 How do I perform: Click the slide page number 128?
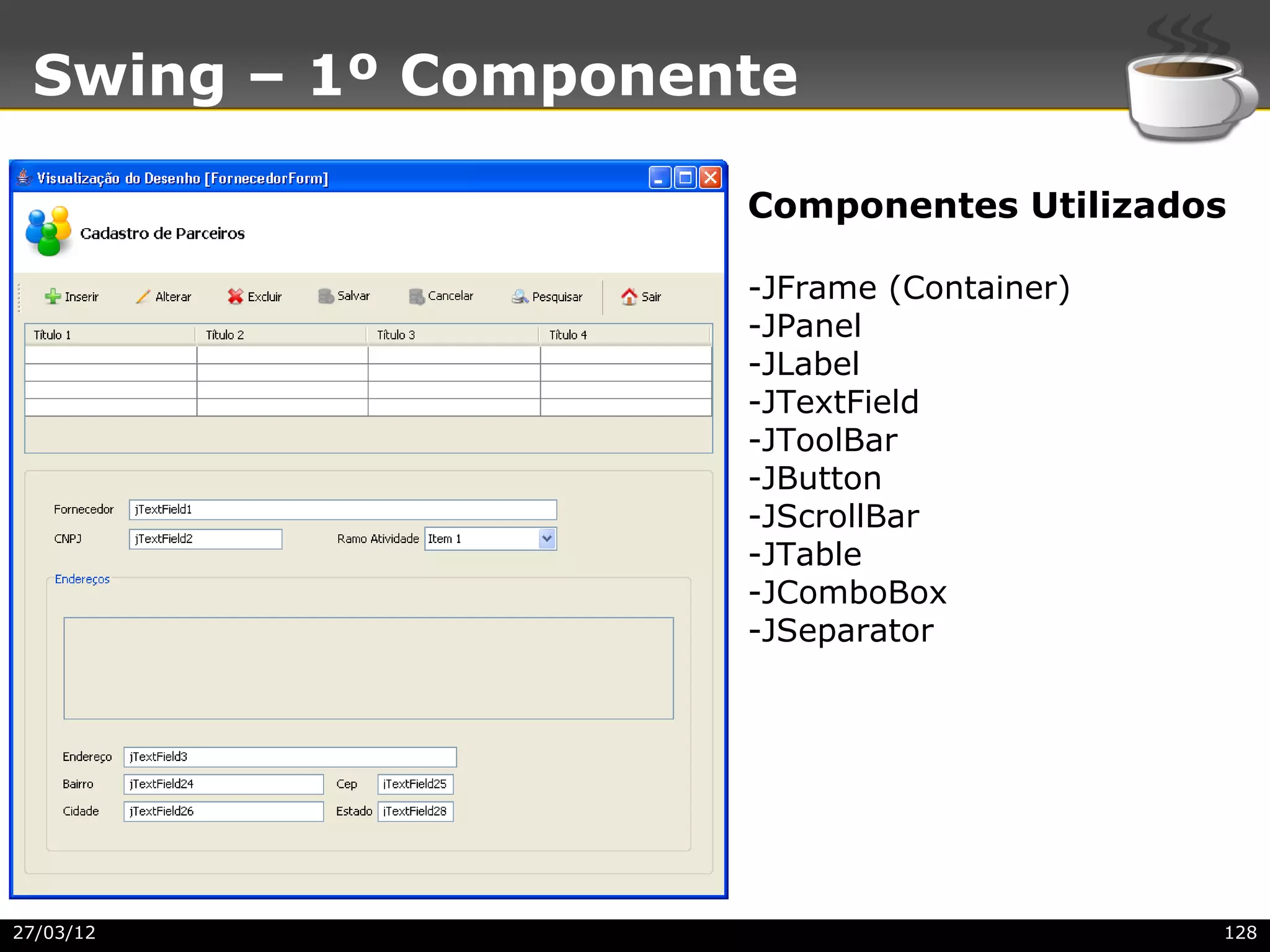(x=1240, y=933)
